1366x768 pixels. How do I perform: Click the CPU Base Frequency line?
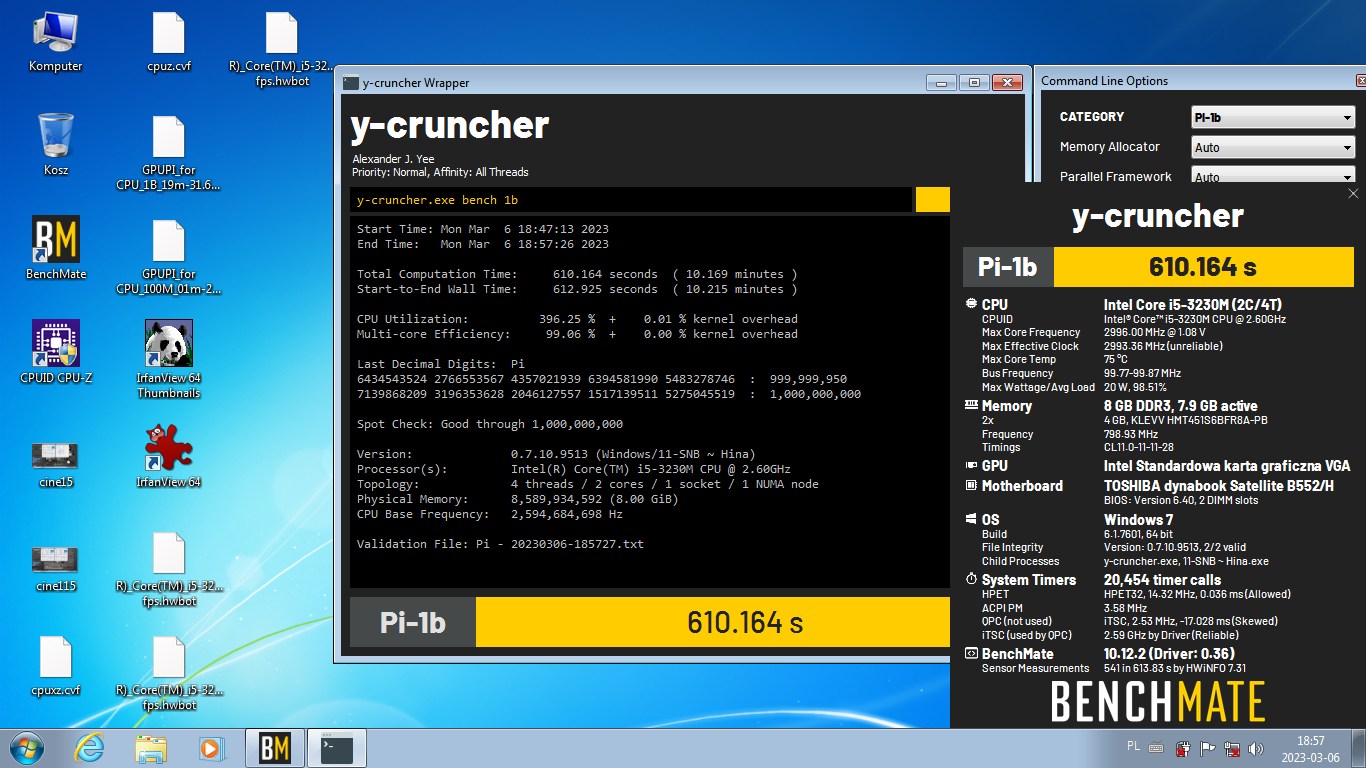point(490,514)
